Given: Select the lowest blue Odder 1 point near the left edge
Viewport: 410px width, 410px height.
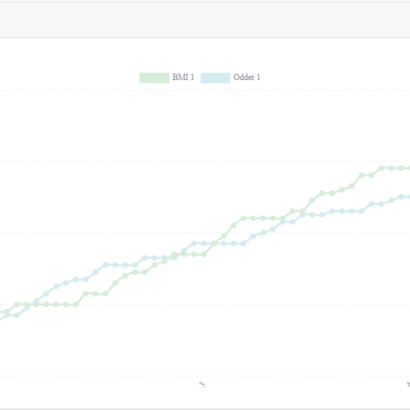Looking at the screenshot, I should click(x=16, y=315).
